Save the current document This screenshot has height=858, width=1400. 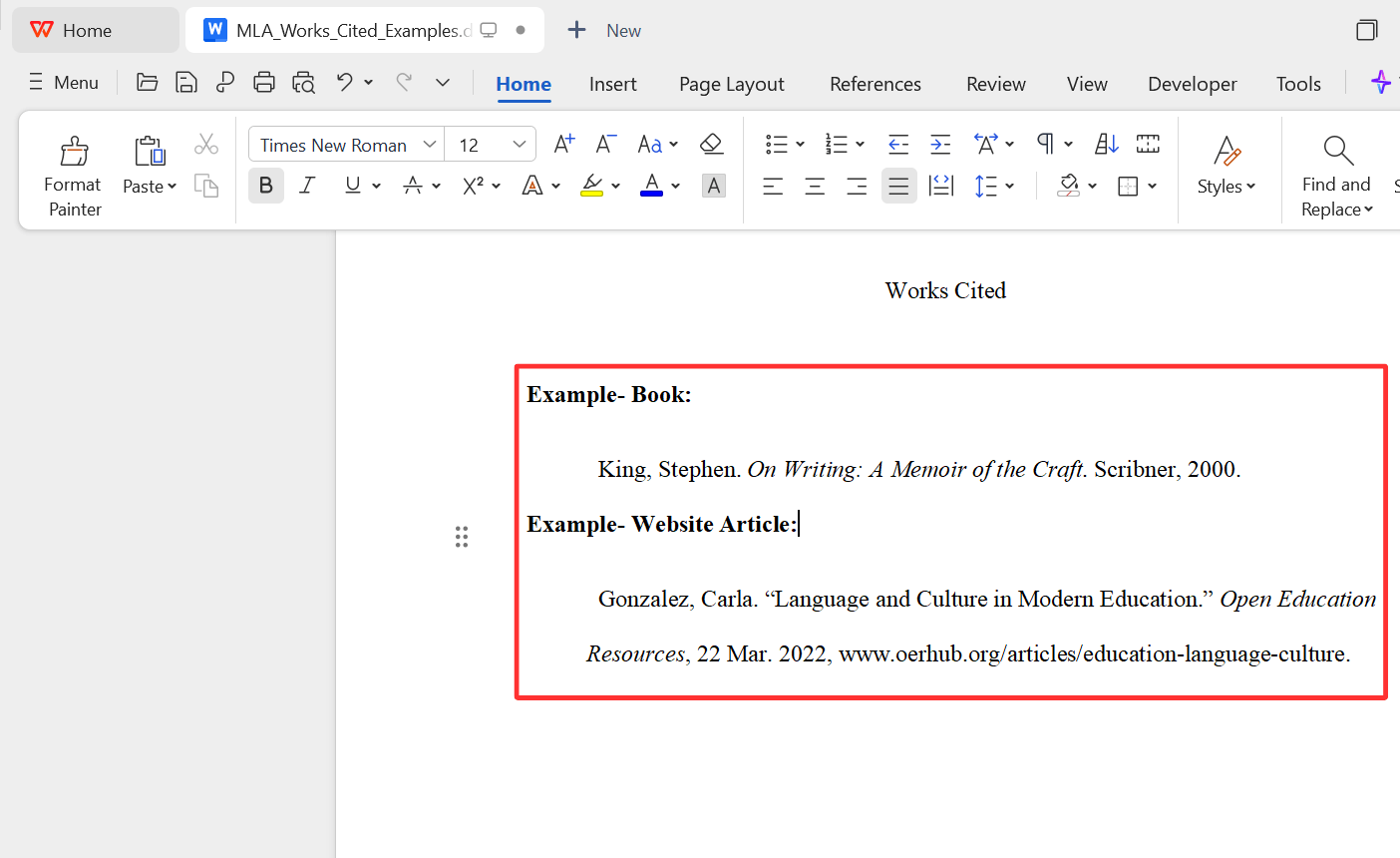coord(186,84)
